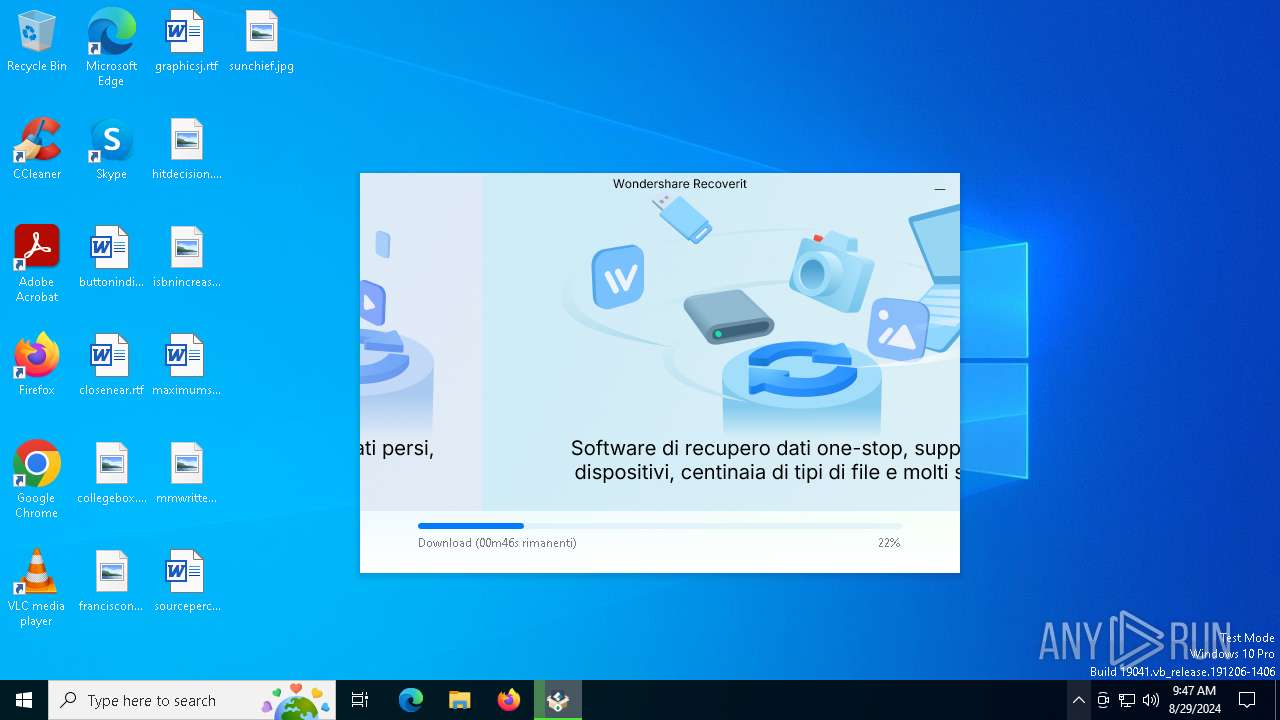Screen dimensions: 1280x720
Task: Click the Download time remaining text
Action: 497,543
